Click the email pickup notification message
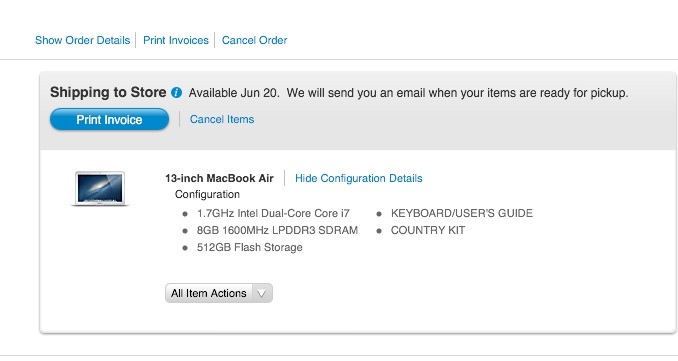Image resolution: width=678 pixels, height=361 pixels. point(457,93)
